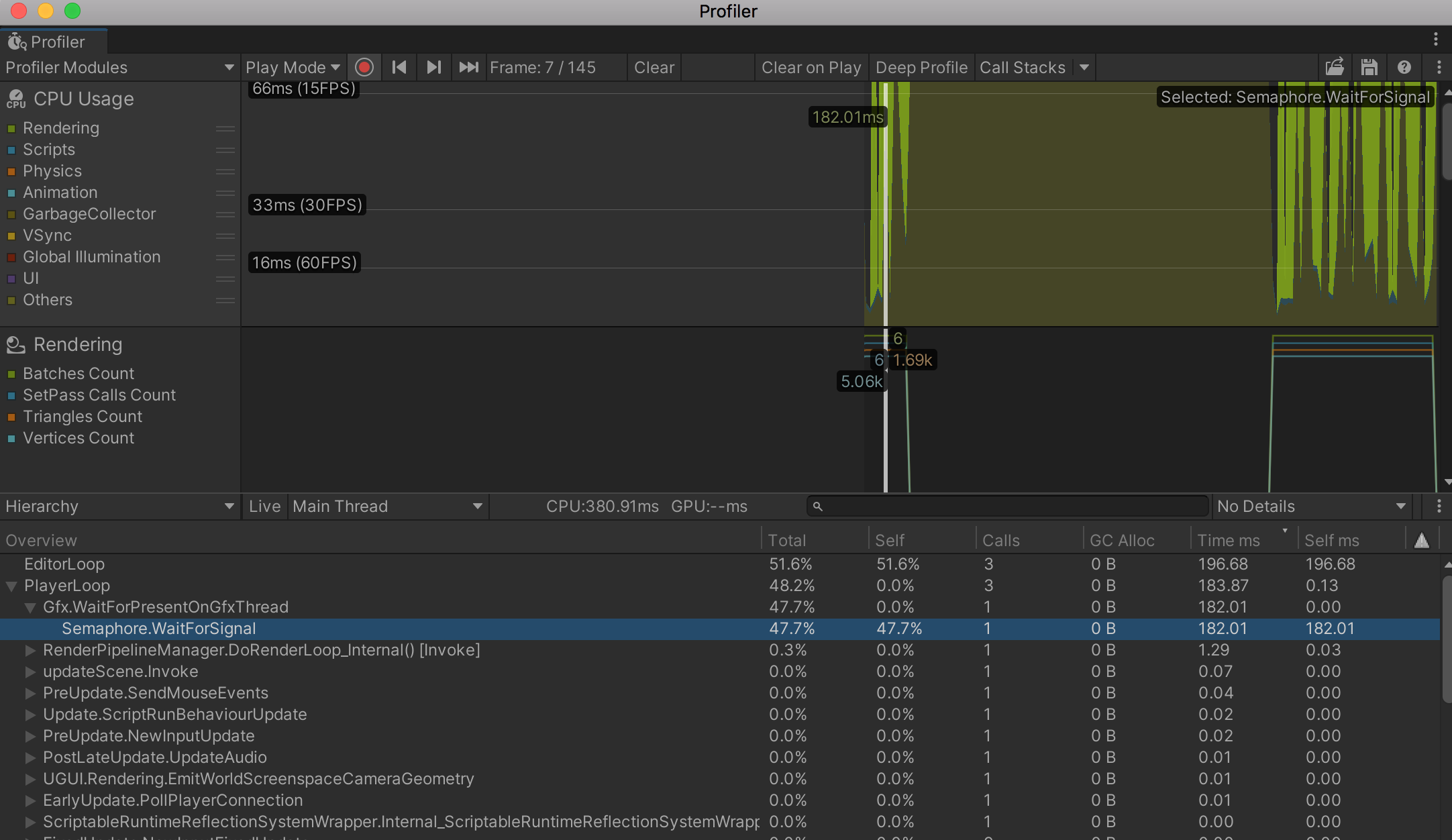
Task: Toggle Clear on Play option
Action: pyautogui.click(x=811, y=67)
